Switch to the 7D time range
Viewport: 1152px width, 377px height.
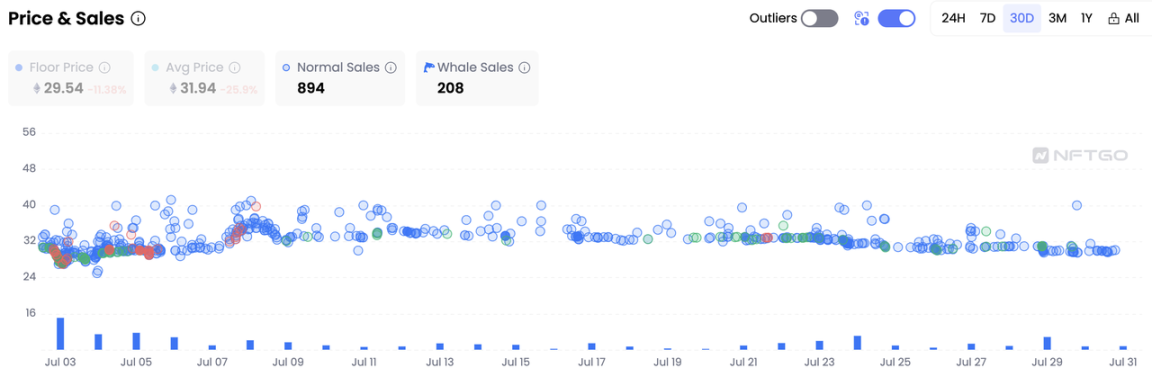coord(988,18)
